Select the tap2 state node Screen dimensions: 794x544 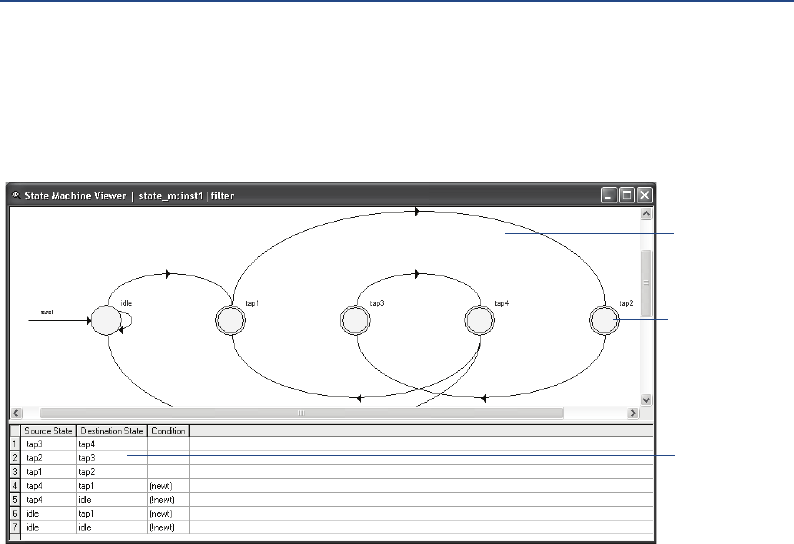pyautogui.click(x=603, y=320)
